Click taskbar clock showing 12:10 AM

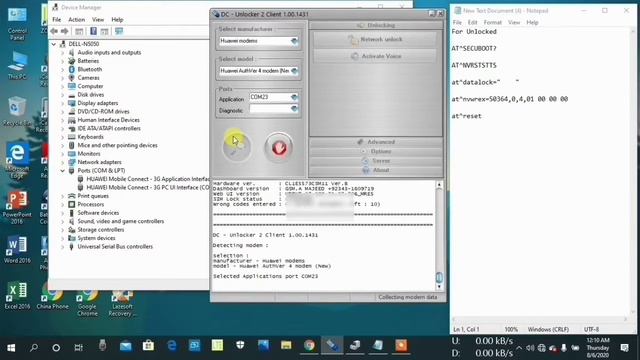(x=598, y=348)
